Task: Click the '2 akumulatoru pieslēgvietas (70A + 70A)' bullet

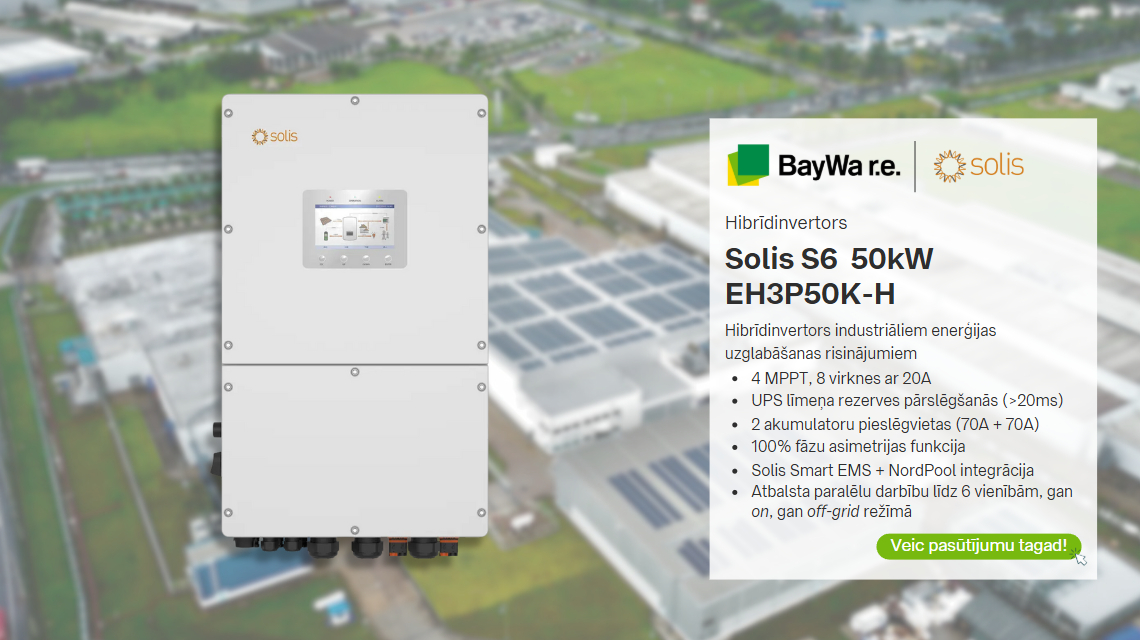Action: [895, 424]
